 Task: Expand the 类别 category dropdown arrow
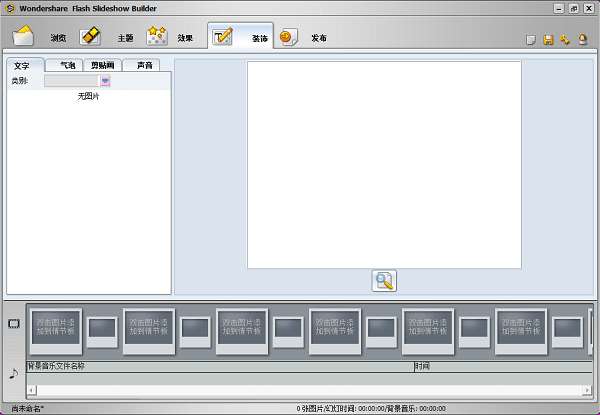(x=105, y=81)
